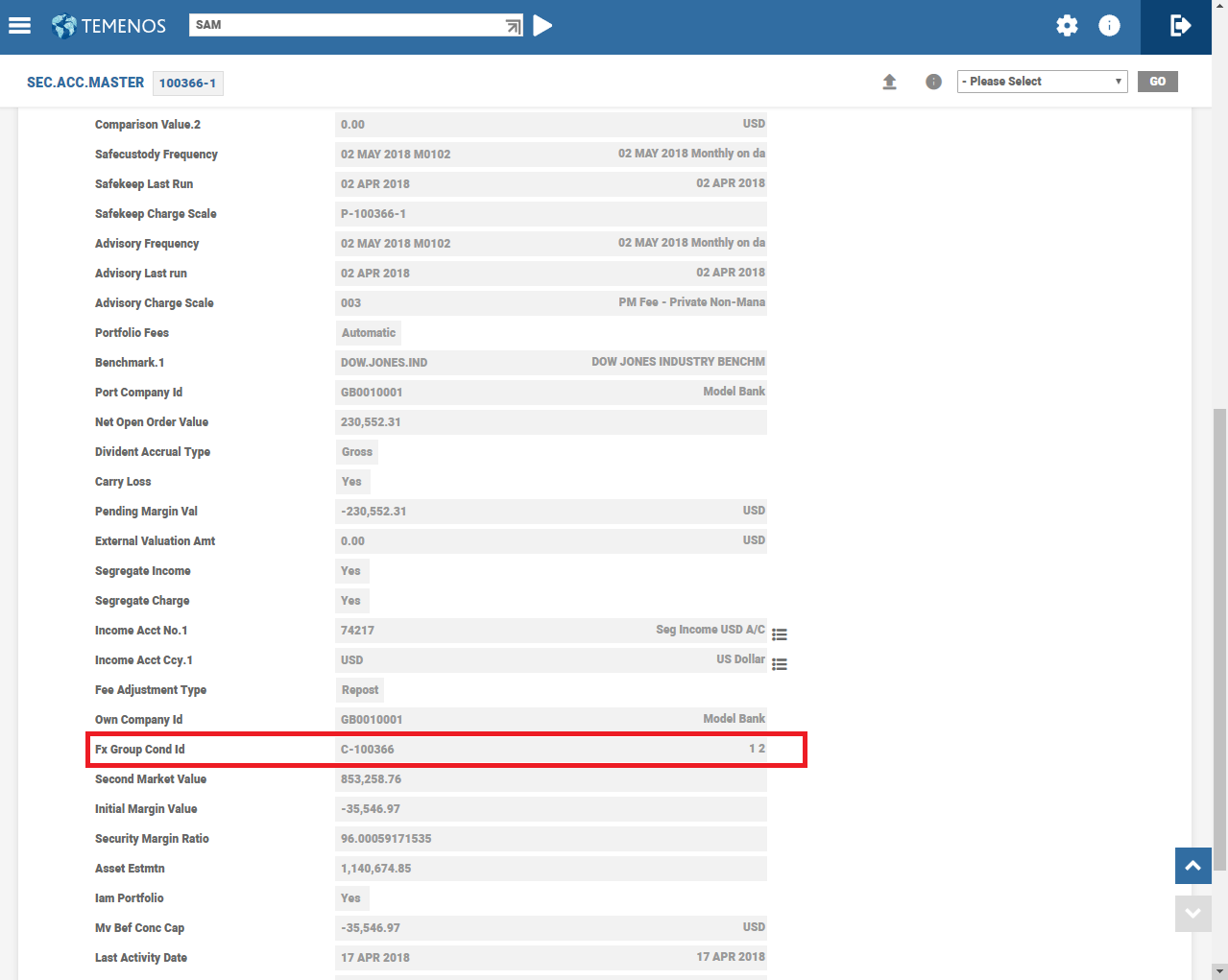Open the hamburger main menu
The width and height of the screenshot is (1228, 980).
(19, 26)
